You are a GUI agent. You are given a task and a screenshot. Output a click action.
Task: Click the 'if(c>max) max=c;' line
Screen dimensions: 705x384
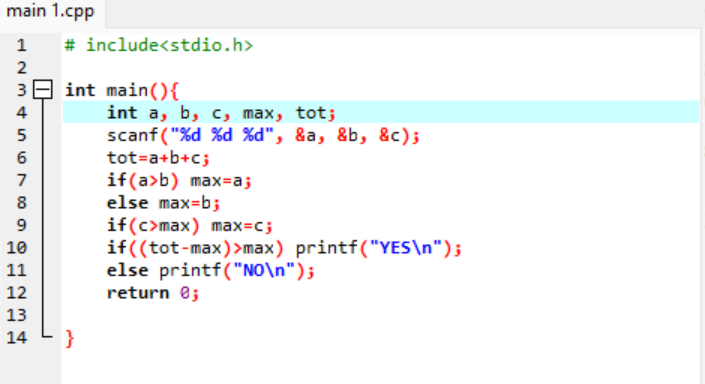(x=189, y=225)
